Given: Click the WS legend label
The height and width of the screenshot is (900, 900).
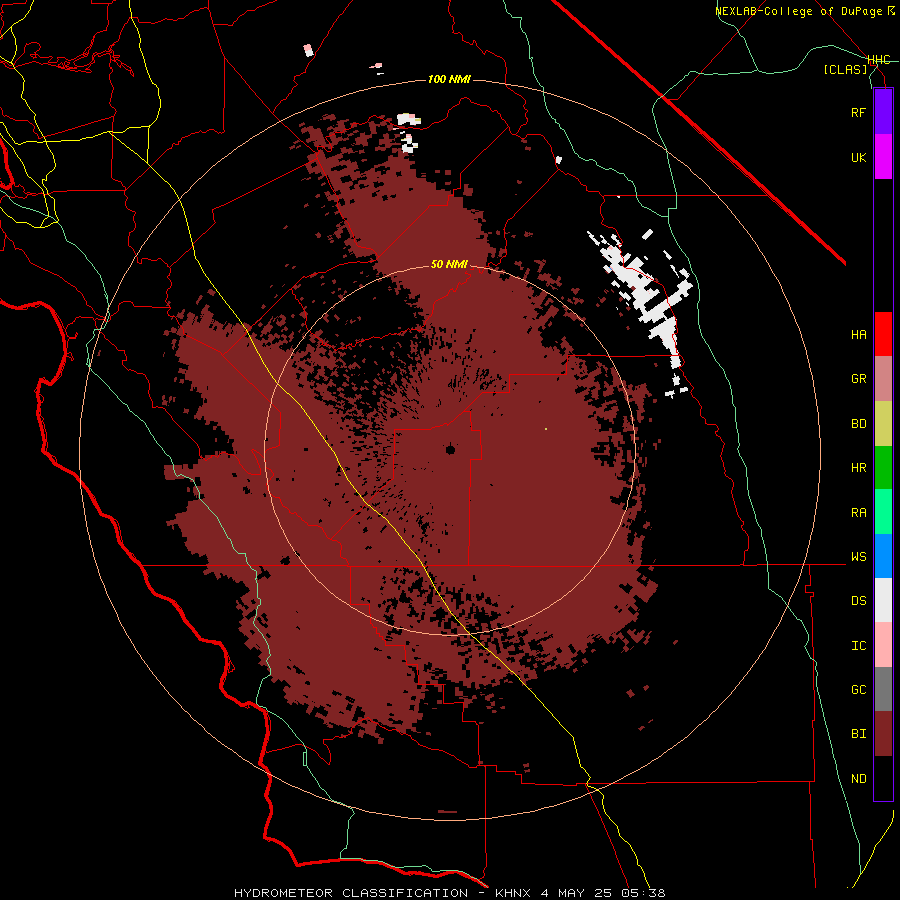Looking at the screenshot, I should tap(859, 557).
